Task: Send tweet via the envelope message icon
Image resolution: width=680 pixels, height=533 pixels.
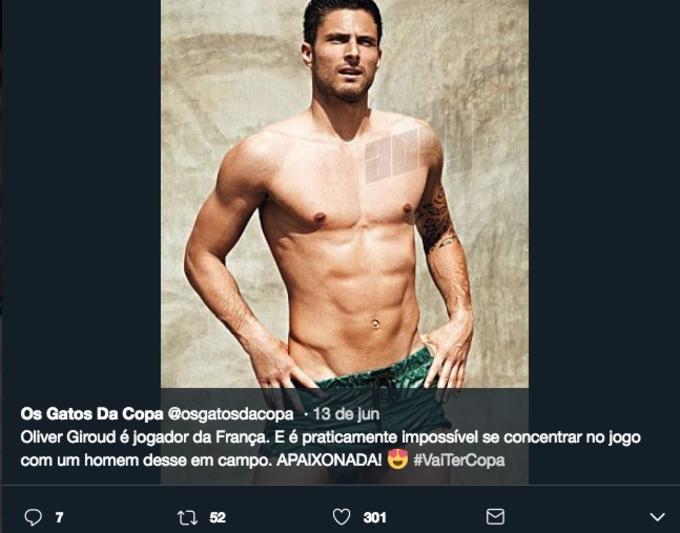Action: [495, 517]
